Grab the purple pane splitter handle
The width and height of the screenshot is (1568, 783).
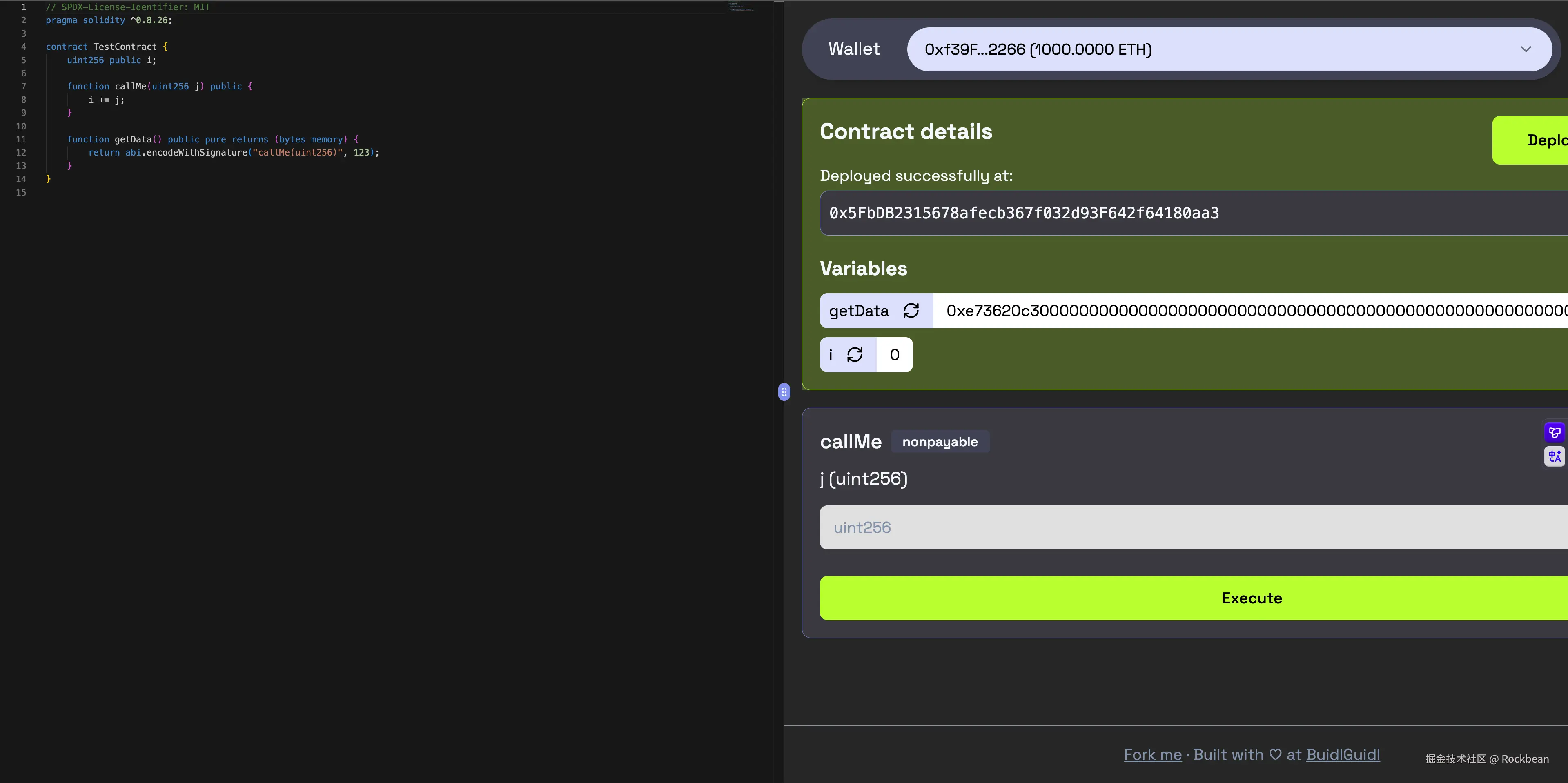(784, 392)
